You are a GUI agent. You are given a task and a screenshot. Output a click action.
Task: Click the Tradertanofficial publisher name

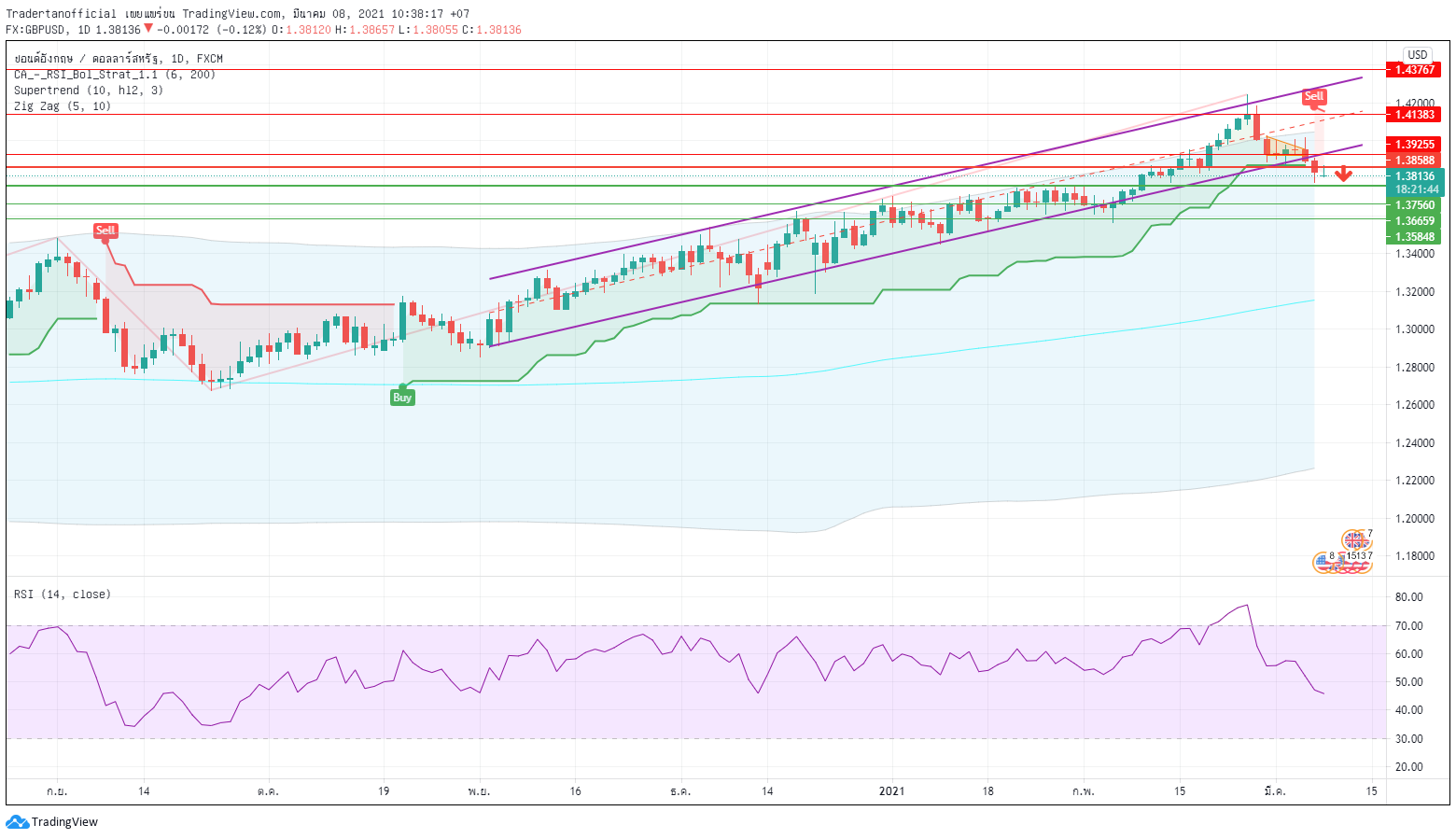62,14
